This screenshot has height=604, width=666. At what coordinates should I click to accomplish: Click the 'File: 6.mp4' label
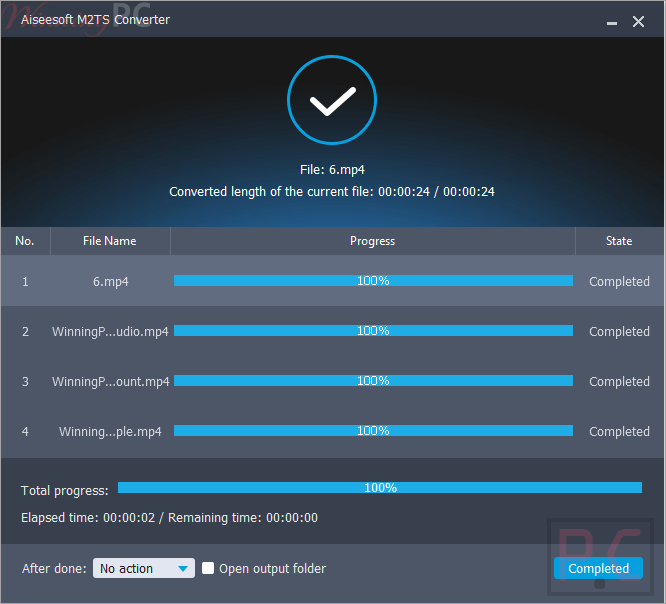click(x=332, y=170)
